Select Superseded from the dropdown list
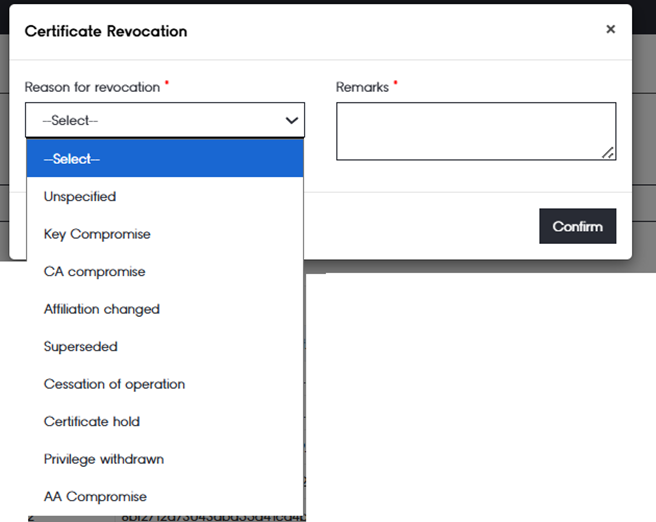 (80, 347)
